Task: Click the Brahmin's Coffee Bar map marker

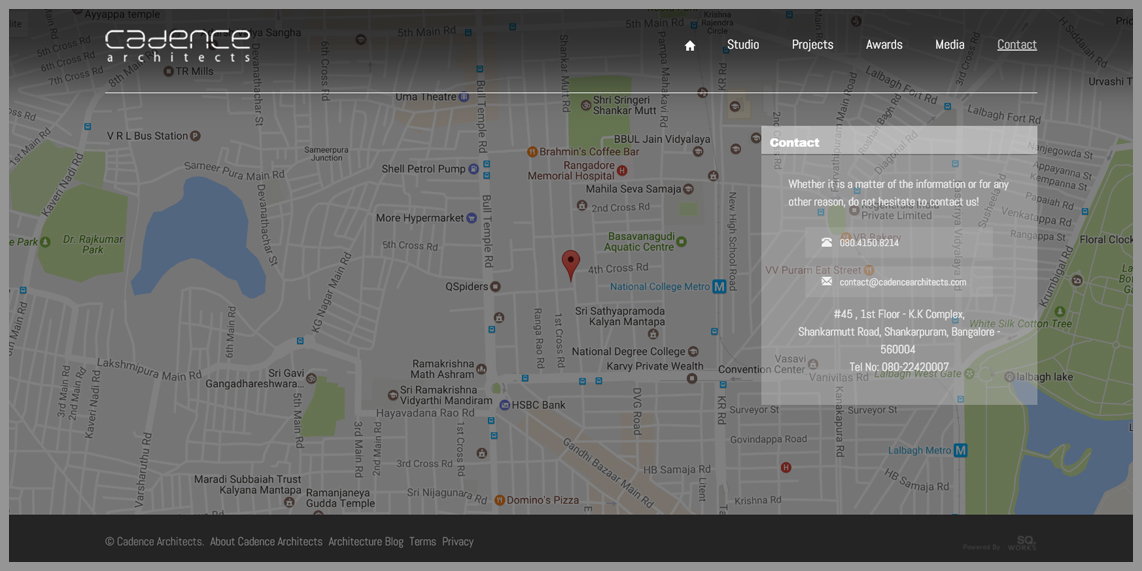Action: (532, 152)
